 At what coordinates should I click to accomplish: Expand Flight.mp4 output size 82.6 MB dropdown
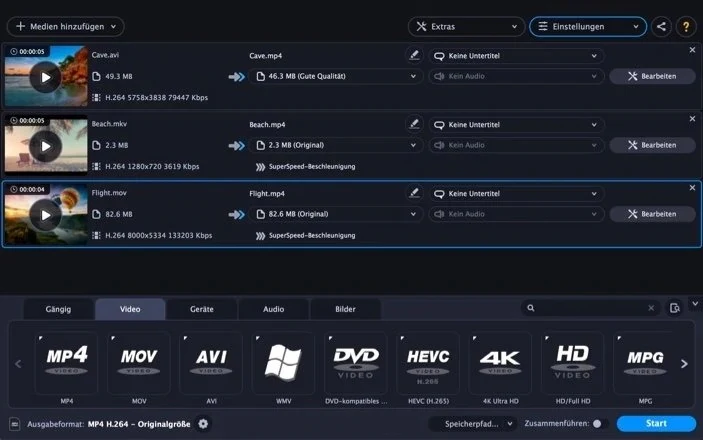(336, 214)
